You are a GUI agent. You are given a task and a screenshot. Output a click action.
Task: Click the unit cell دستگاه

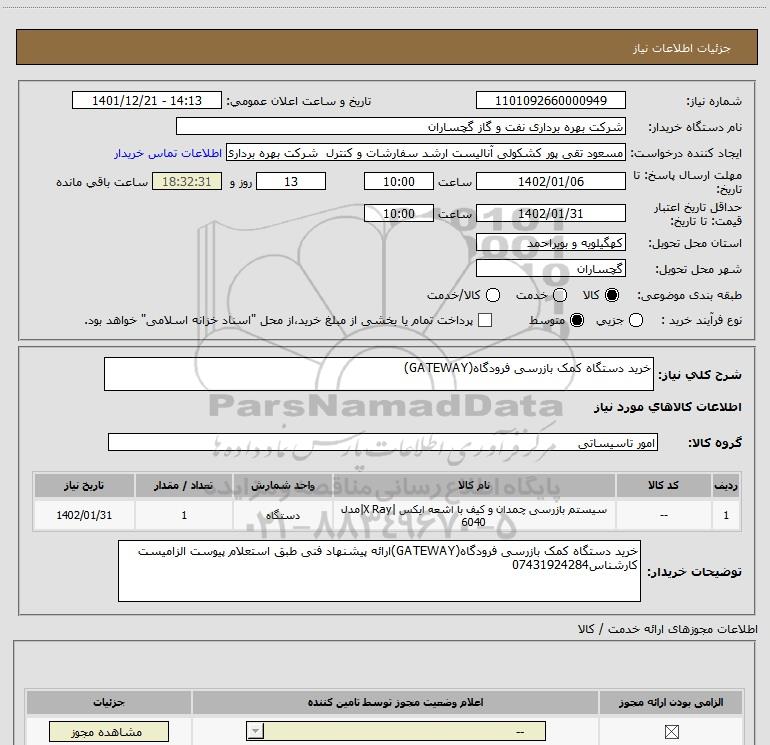283,515
